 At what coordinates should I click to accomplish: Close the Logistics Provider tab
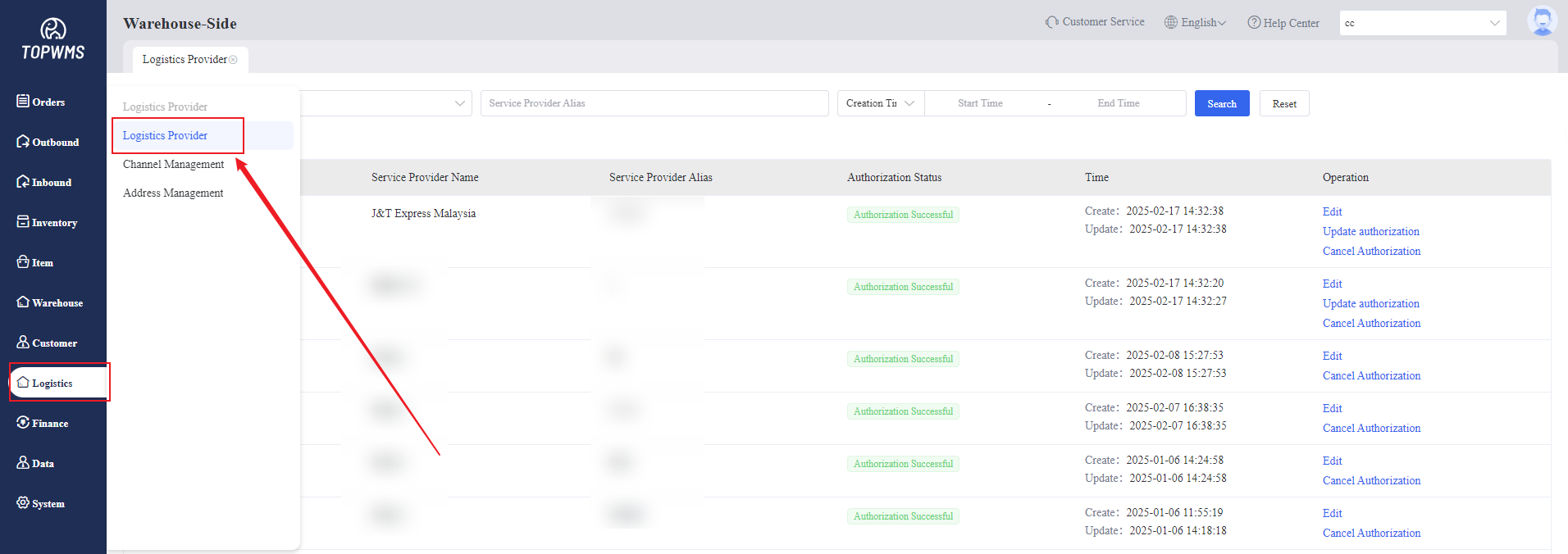pos(234,60)
